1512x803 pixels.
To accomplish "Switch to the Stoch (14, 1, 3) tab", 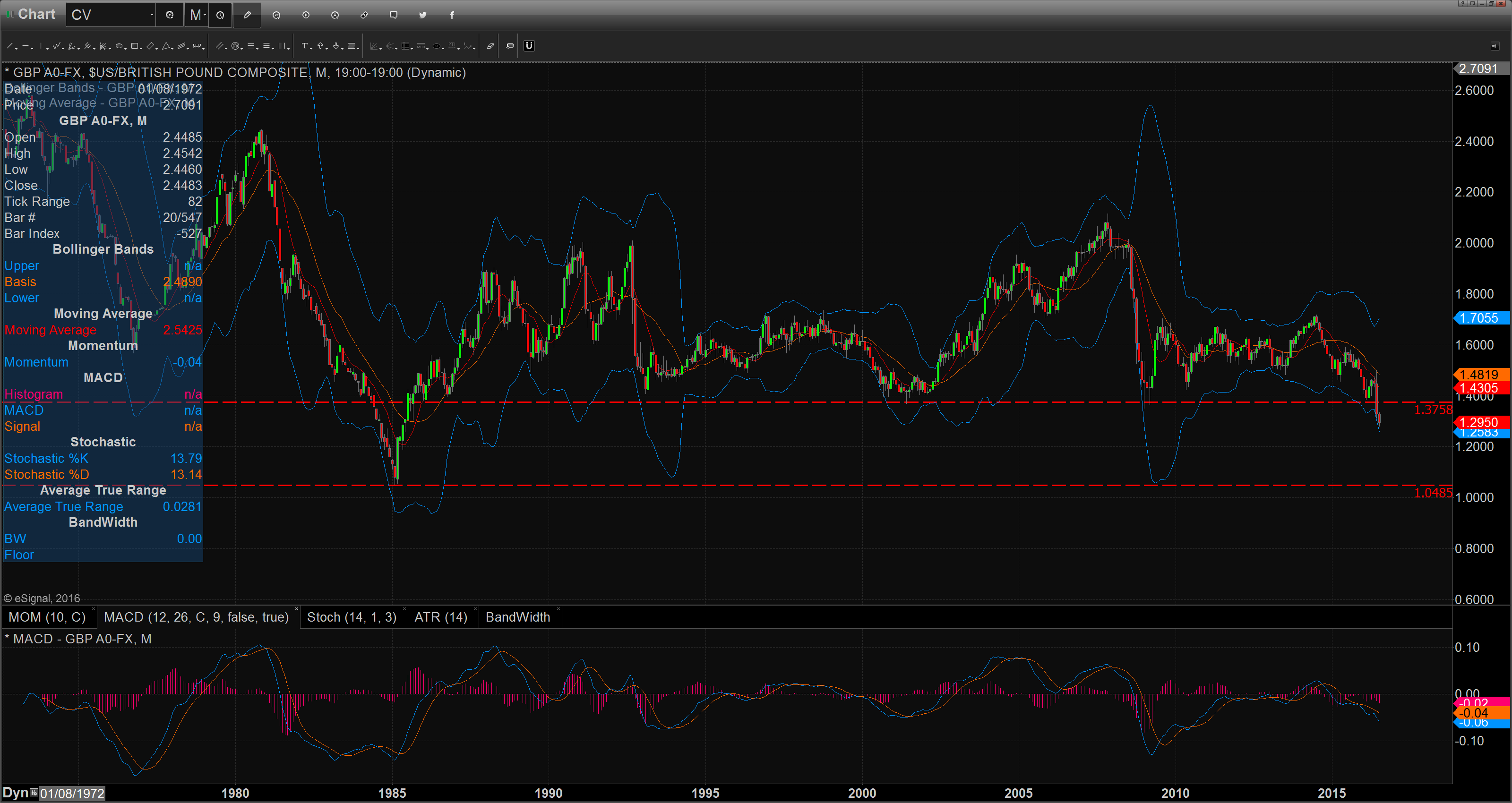I will click(x=352, y=617).
